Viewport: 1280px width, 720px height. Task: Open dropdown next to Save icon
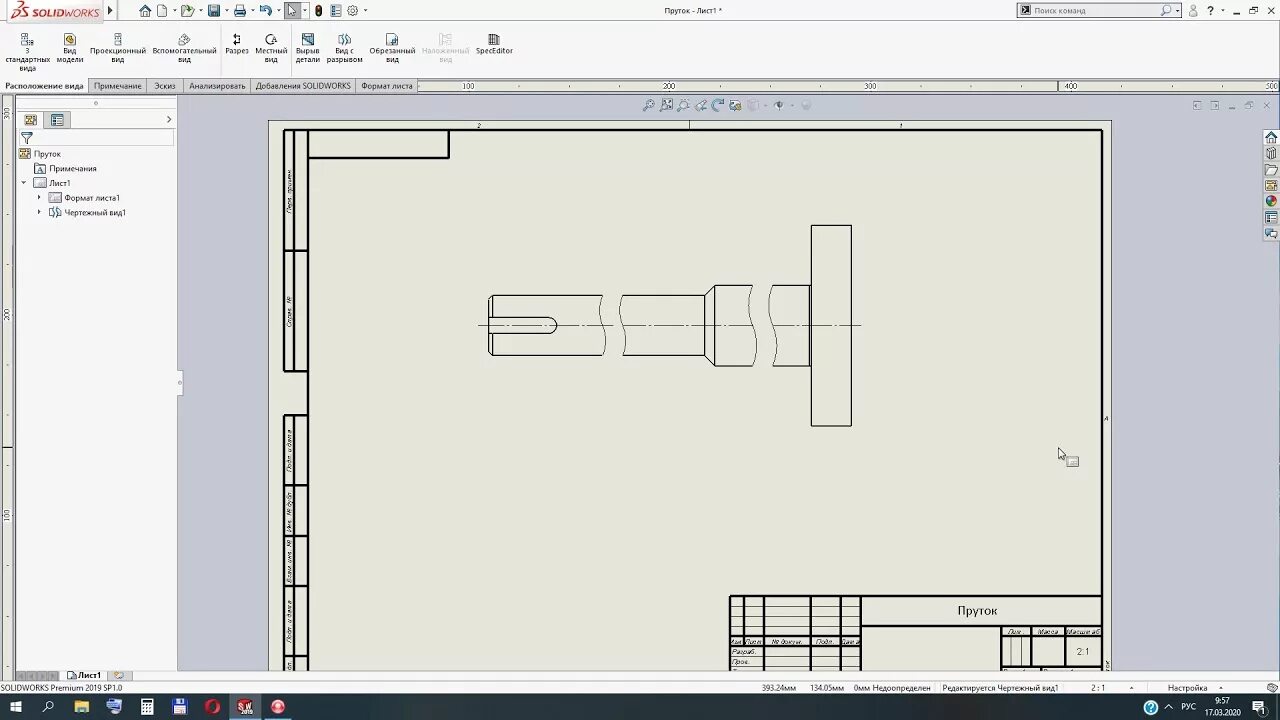pyautogui.click(x=225, y=11)
